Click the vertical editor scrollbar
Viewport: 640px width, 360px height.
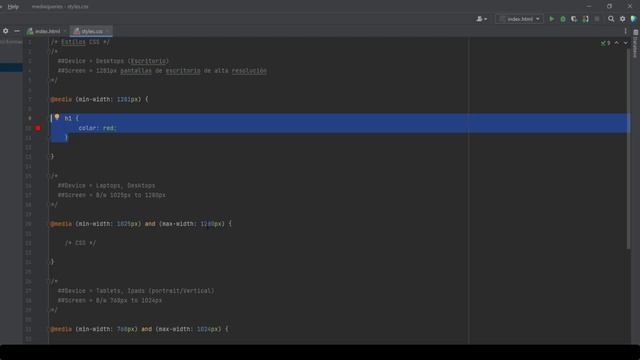[x=629, y=149]
